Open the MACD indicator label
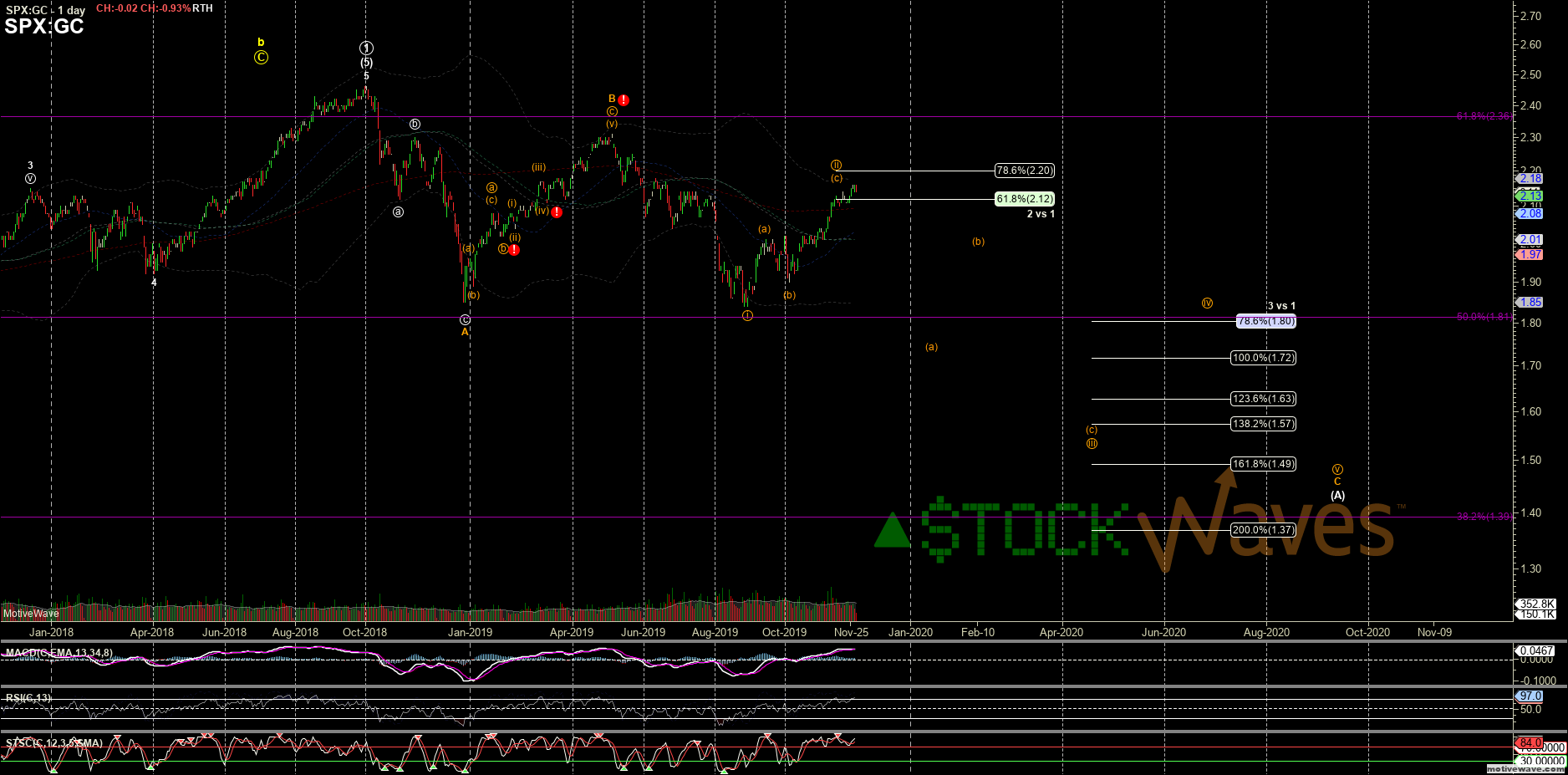Viewport: 1568px width, 775px height. [x=59, y=653]
